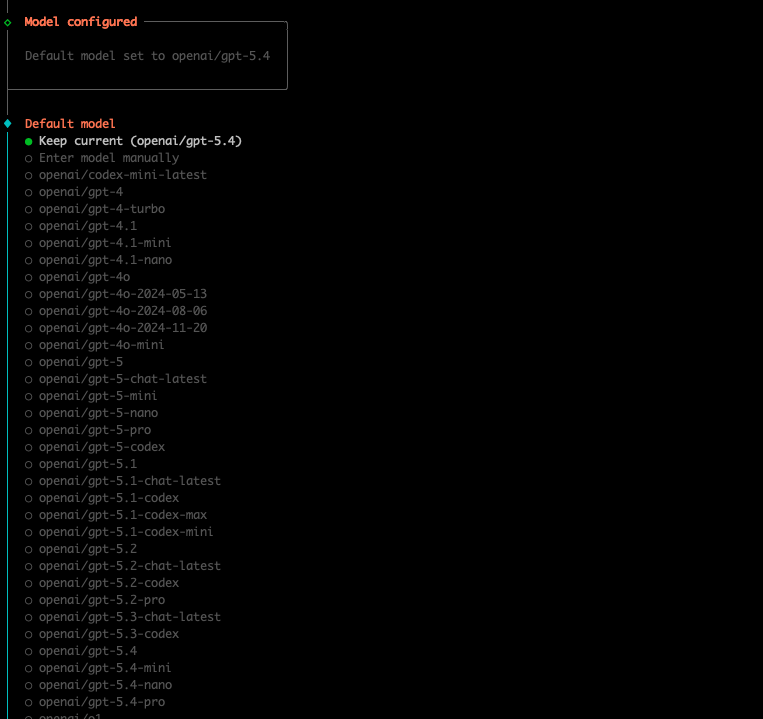Choose the openai/gpt-5.1-codex-max model
763x719 pixels.
pyautogui.click(x=123, y=515)
